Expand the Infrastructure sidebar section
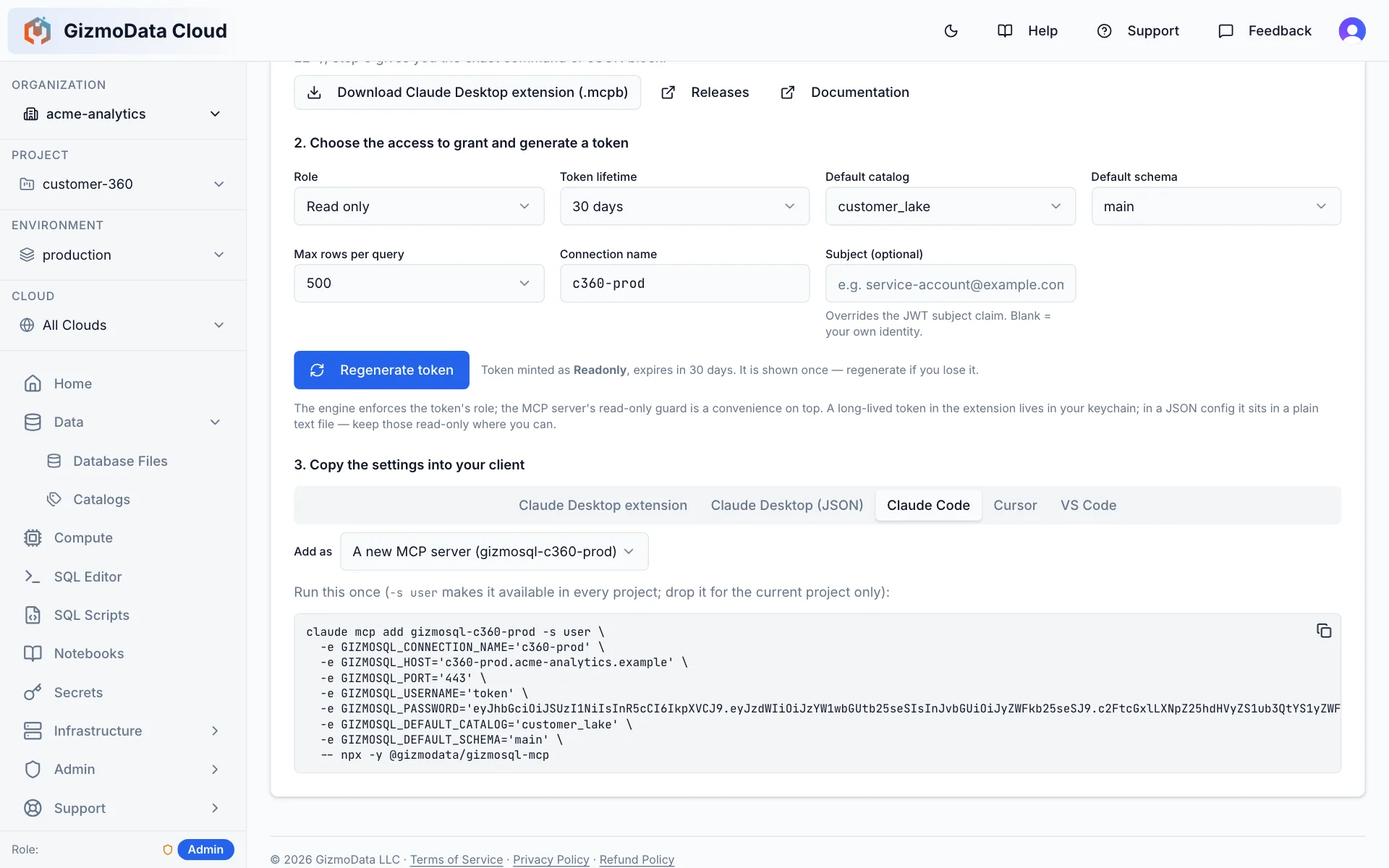The image size is (1389, 868). point(215,731)
